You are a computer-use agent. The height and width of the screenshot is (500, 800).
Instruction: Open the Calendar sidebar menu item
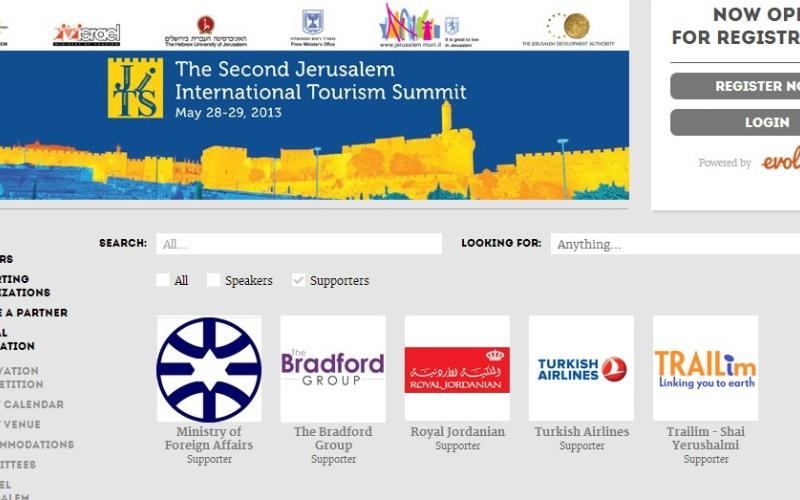pyautogui.click(x=33, y=405)
